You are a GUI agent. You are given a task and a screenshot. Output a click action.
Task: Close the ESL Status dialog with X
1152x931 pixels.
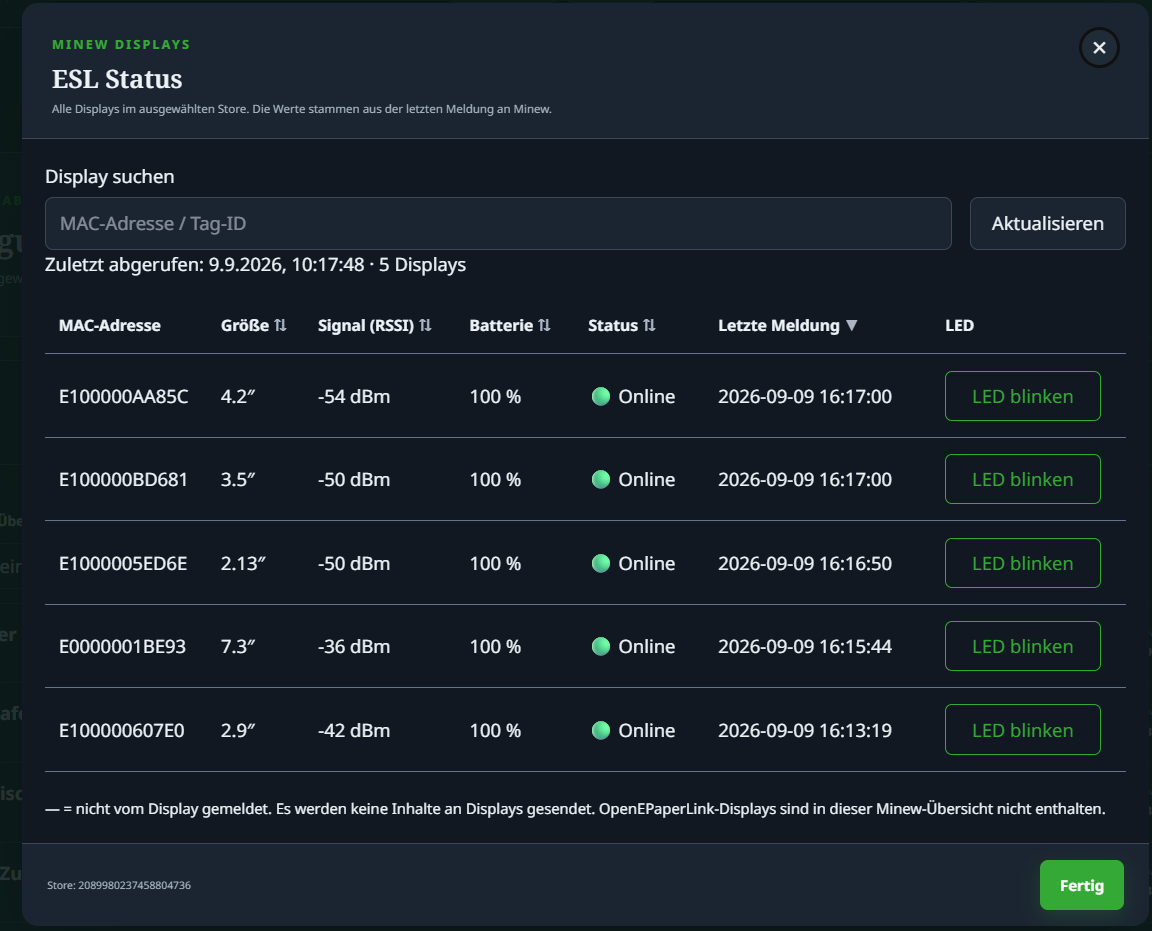pos(1098,48)
